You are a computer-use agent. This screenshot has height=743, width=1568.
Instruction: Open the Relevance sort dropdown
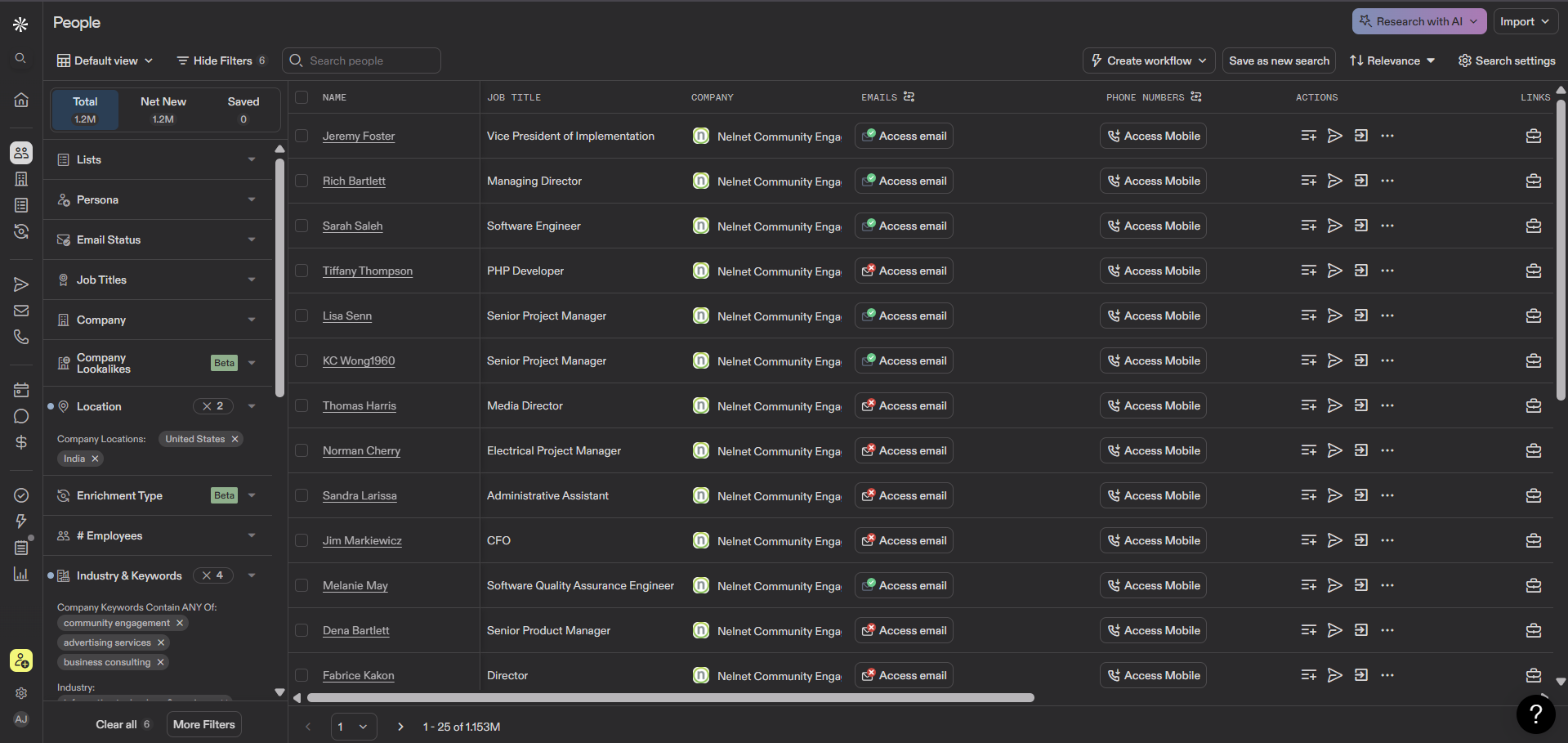tap(1392, 60)
